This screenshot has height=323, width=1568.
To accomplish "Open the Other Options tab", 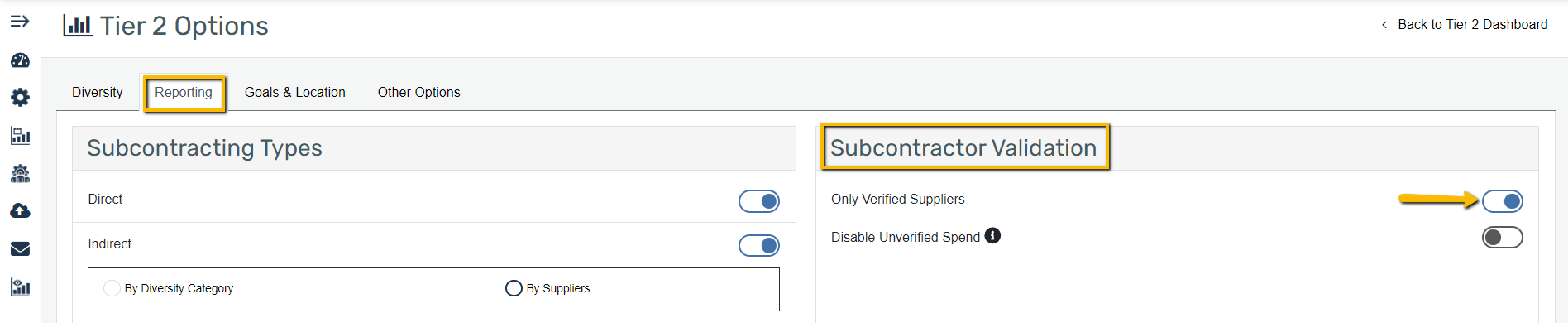I will (419, 92).
